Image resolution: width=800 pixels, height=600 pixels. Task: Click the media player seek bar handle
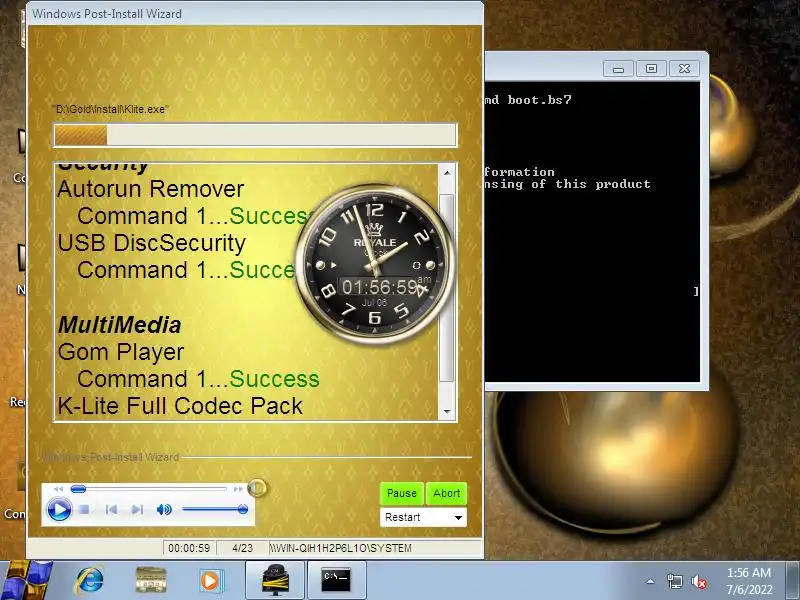(x=78, y=489)
